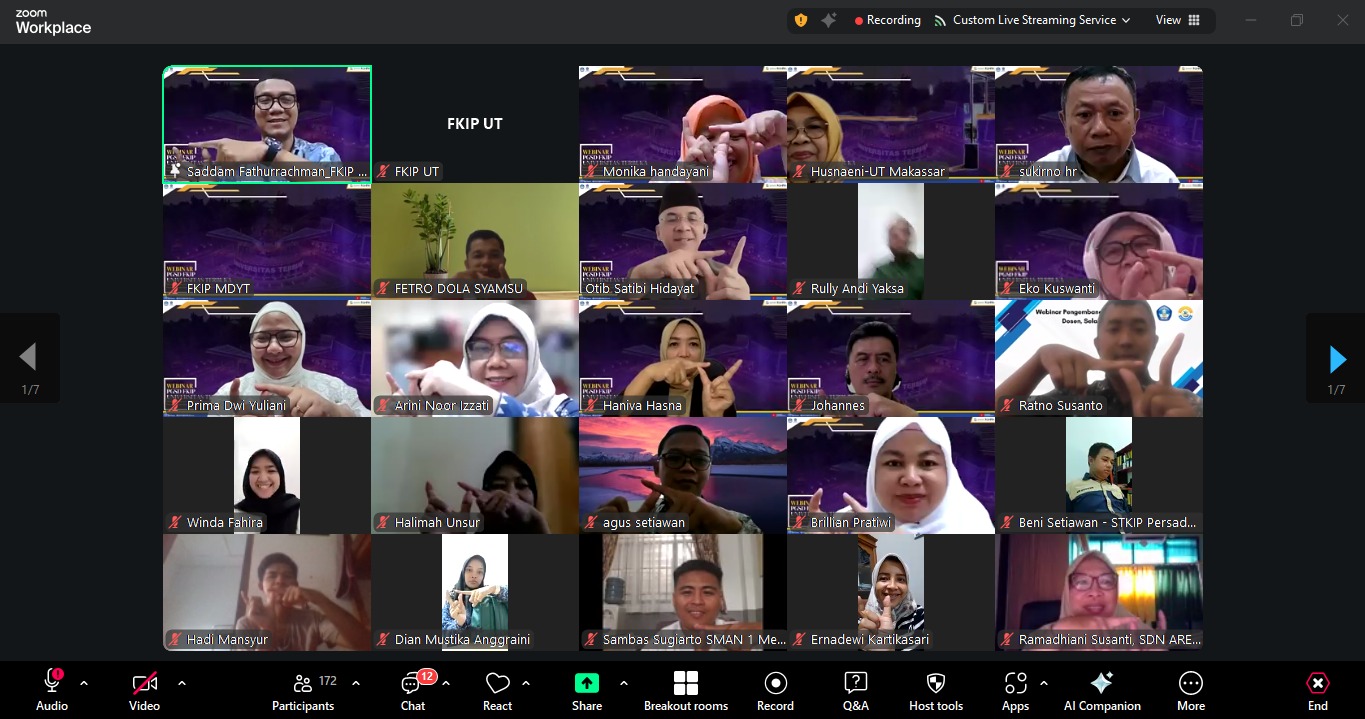Open Zoom Apps
Screen dimensions: 1365x719
pyautogui.click(x=1015, y=690)
